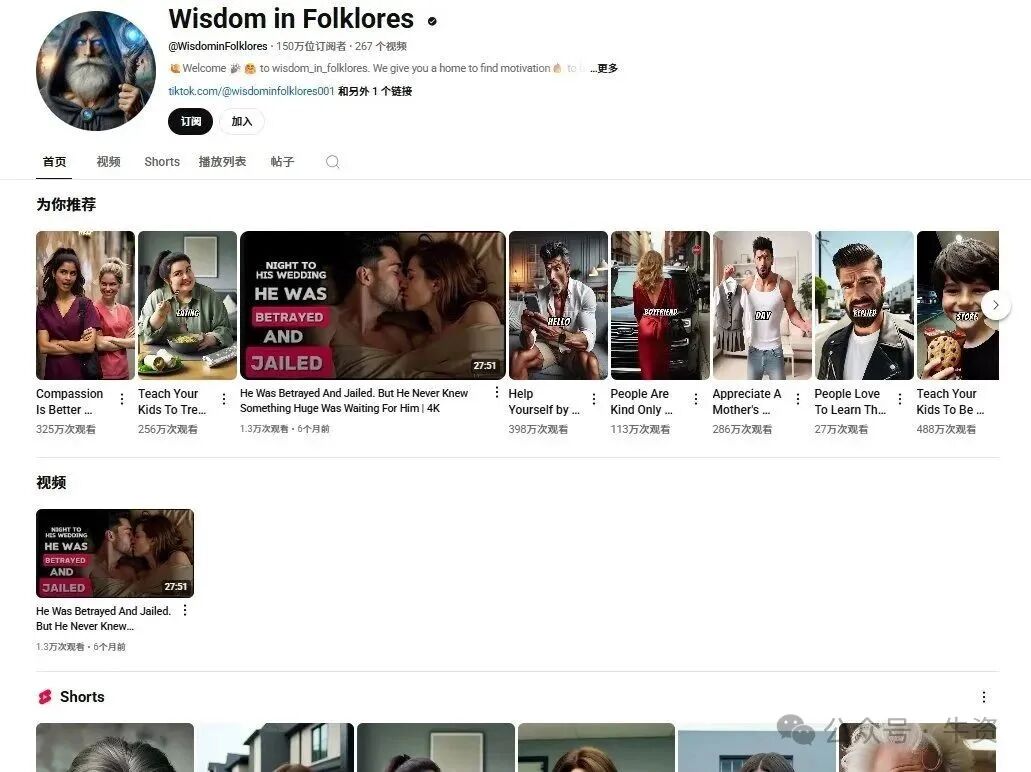The width and height of the screenshot is (1031, 772).
Task: Open options menu for featured Betrayed And Jailed video
Action: coord(496,393)
